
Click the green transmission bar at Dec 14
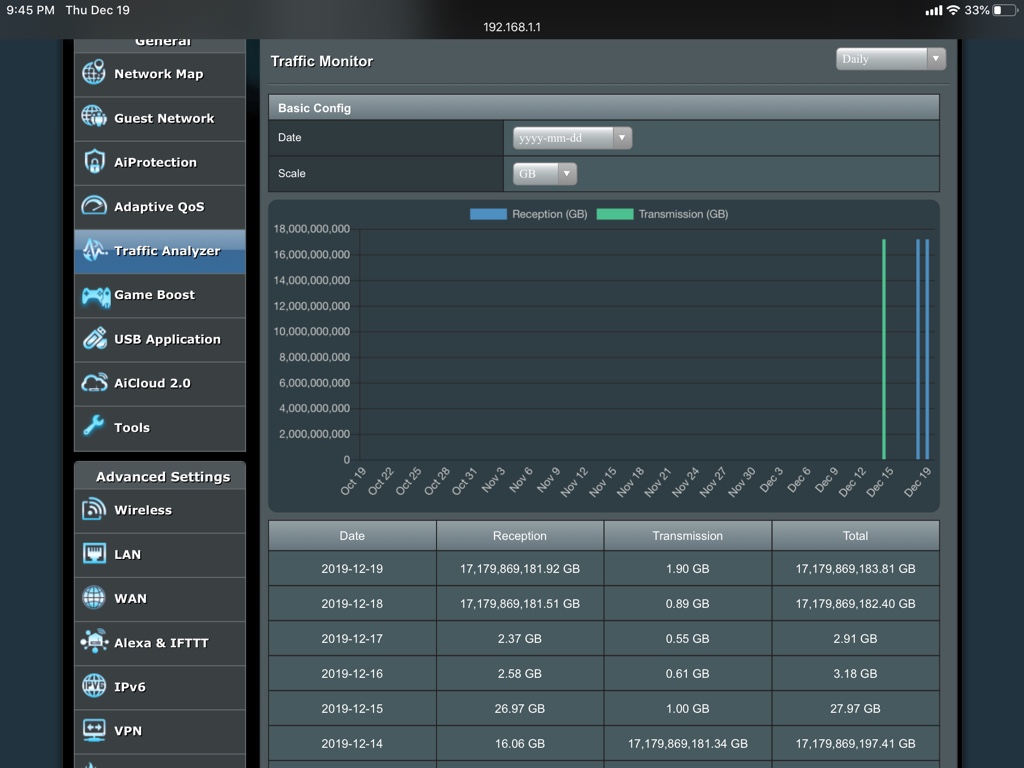(884, 349)
